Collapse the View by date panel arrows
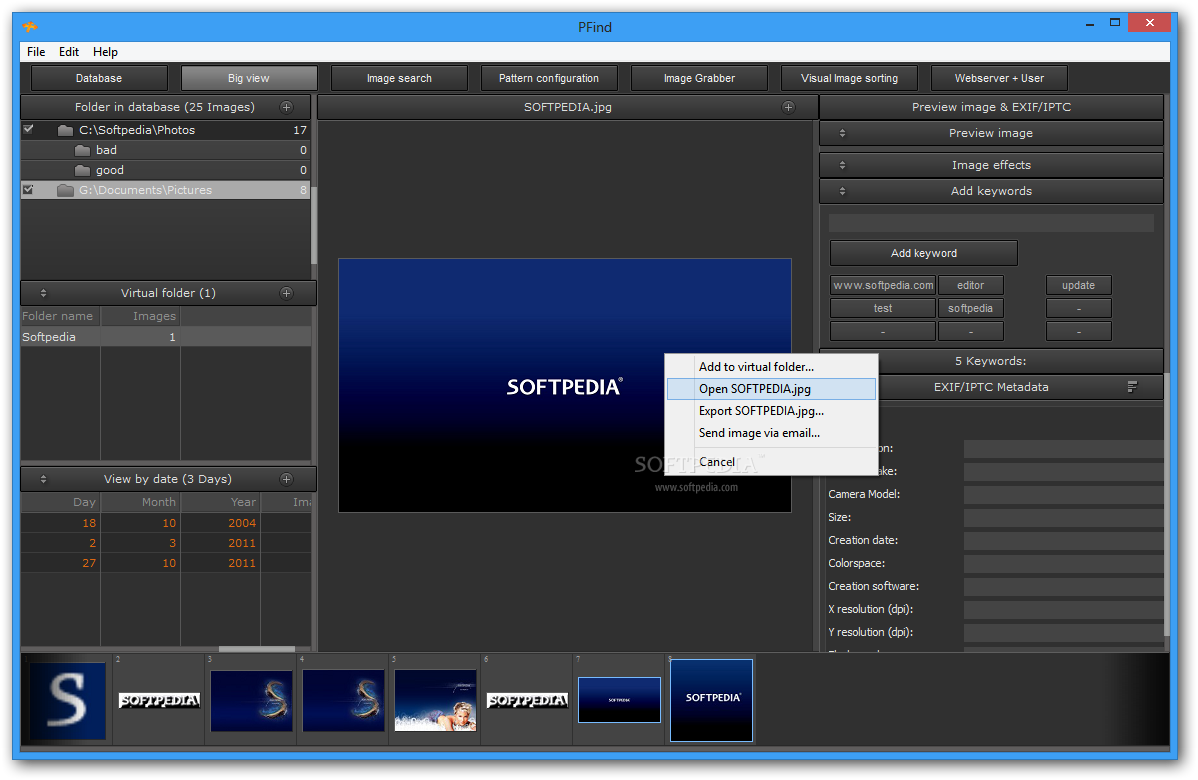 click(x=43, y=479)
